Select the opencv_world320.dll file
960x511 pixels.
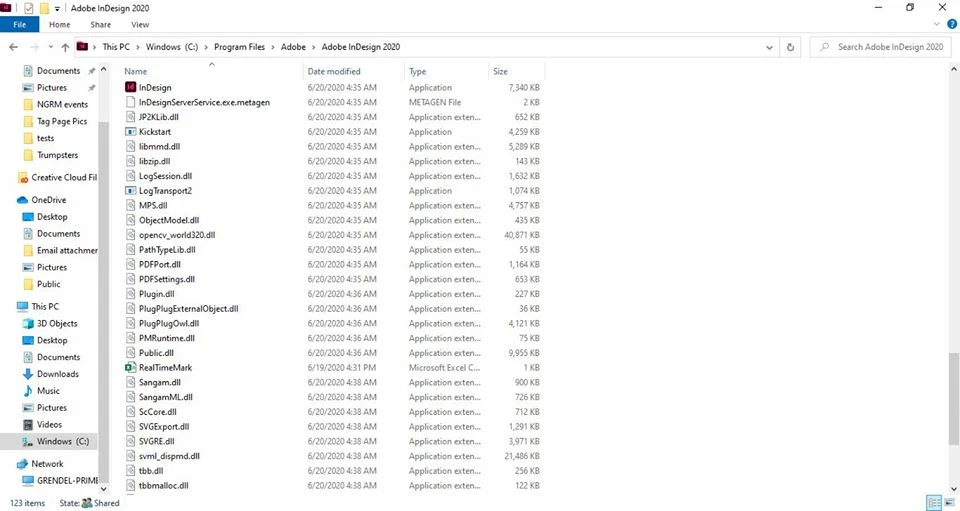click(x=177, y=235)
